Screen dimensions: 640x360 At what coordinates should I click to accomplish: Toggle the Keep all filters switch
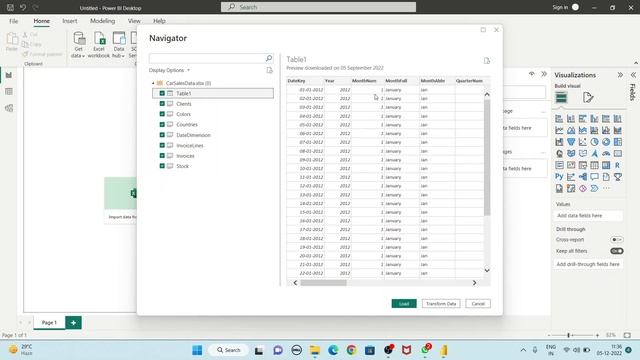click(617, 251)
